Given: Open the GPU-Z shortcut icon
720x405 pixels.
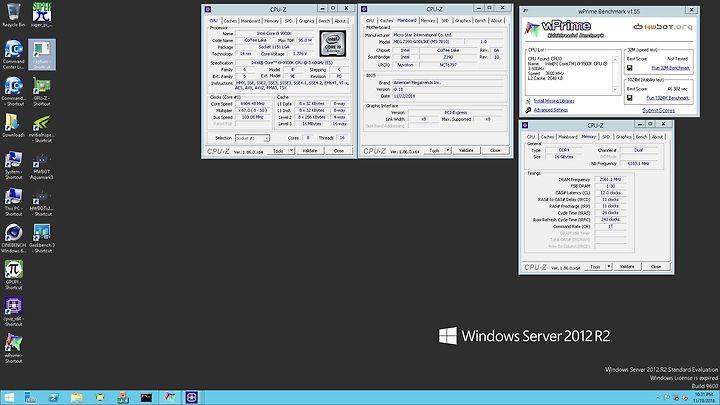Looking at the screenshot, I should click(42, 91).
